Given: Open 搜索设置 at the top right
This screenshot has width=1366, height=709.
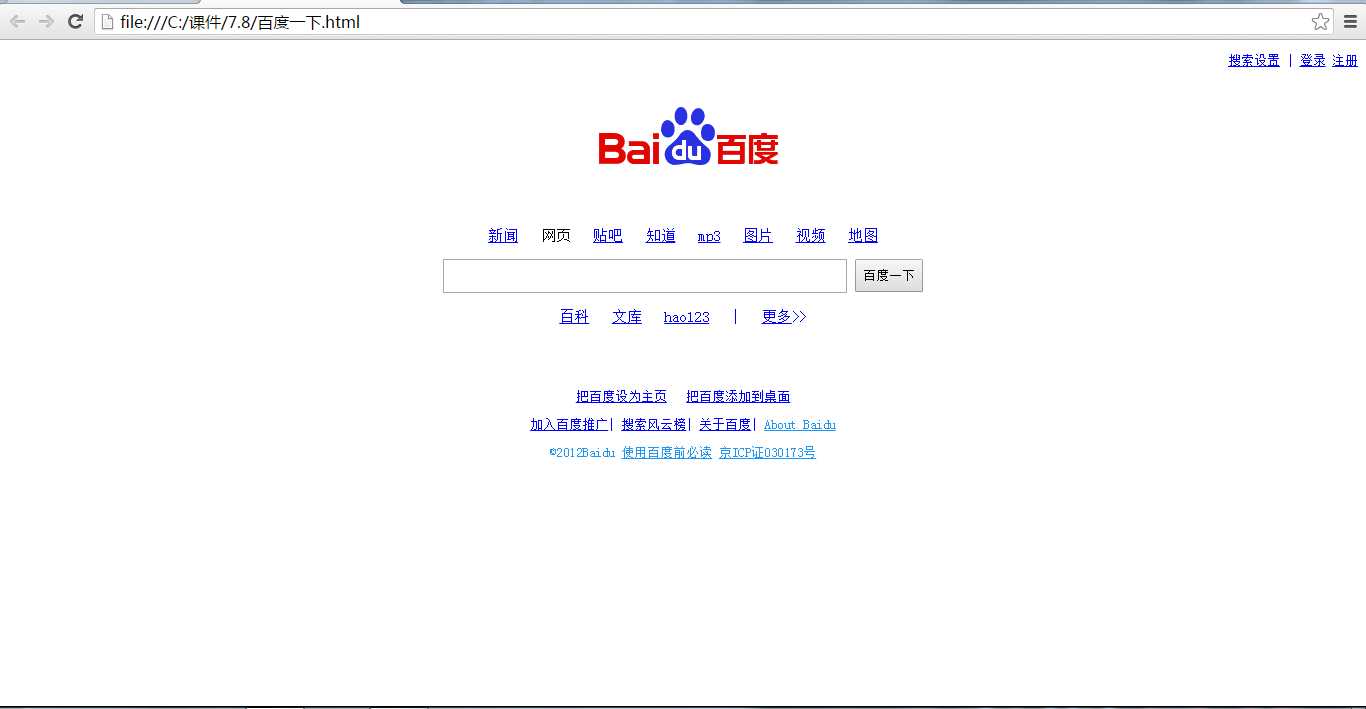Looking at the screenshot, I should coord(1254,61).
